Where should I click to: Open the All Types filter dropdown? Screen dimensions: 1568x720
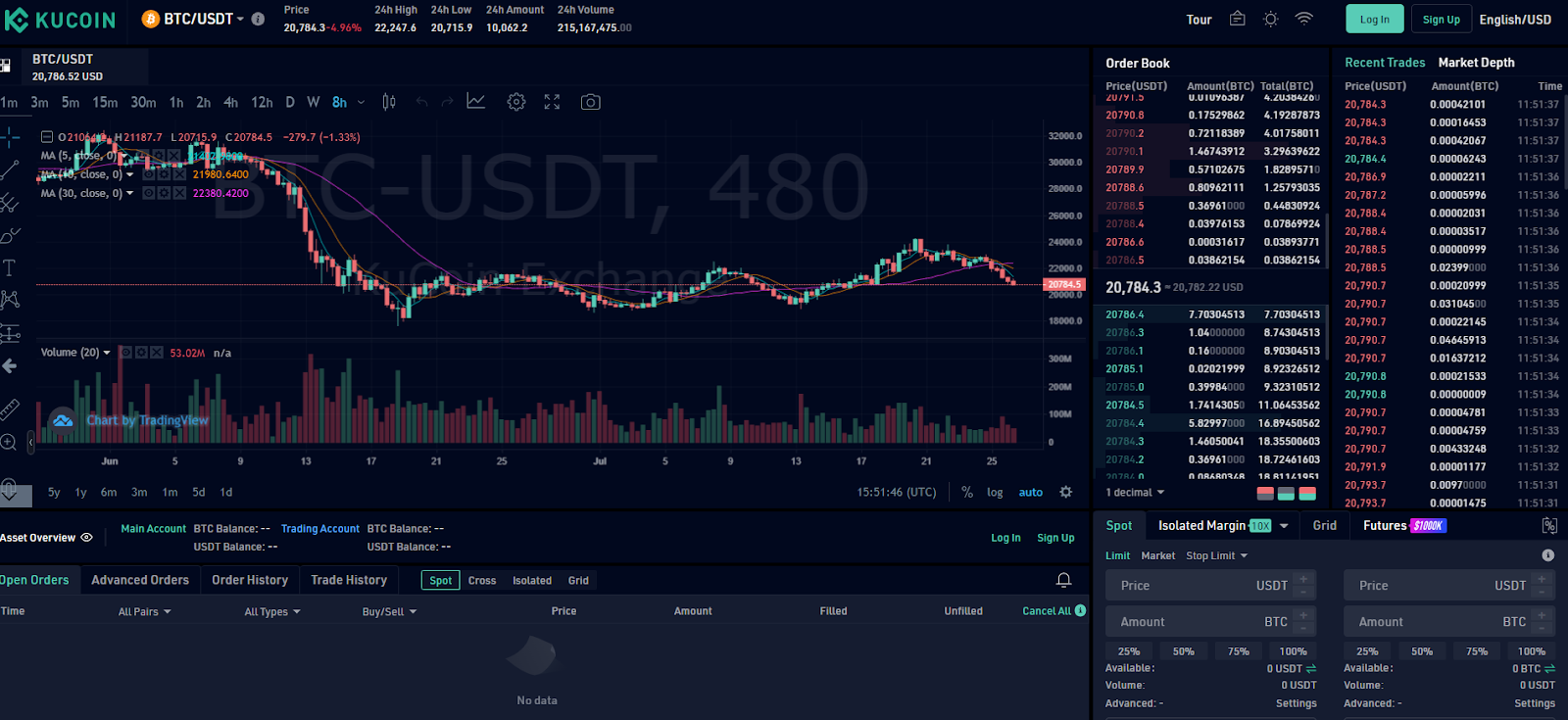click(x=272, y=611)
